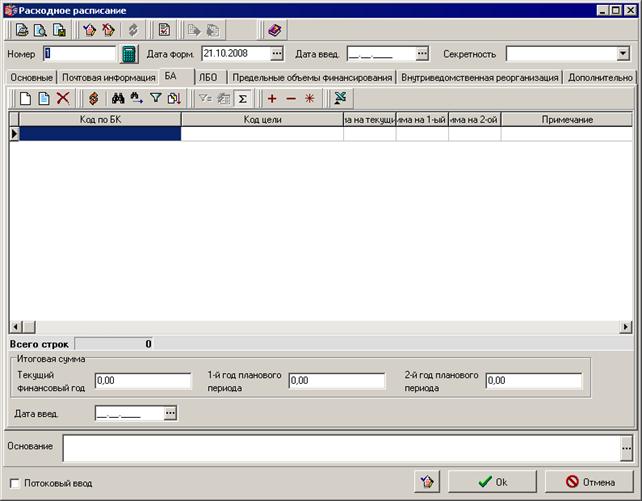Viewport: 642px width, 501px height.
Task: Expand the Секретность dropdown
Action: pos(623,54)
